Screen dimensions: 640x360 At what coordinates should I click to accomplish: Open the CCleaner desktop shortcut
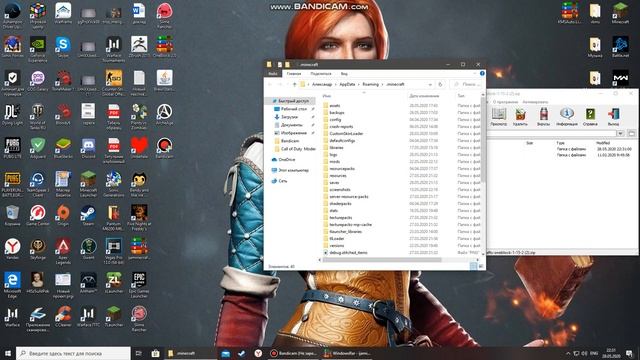point(63,316)
